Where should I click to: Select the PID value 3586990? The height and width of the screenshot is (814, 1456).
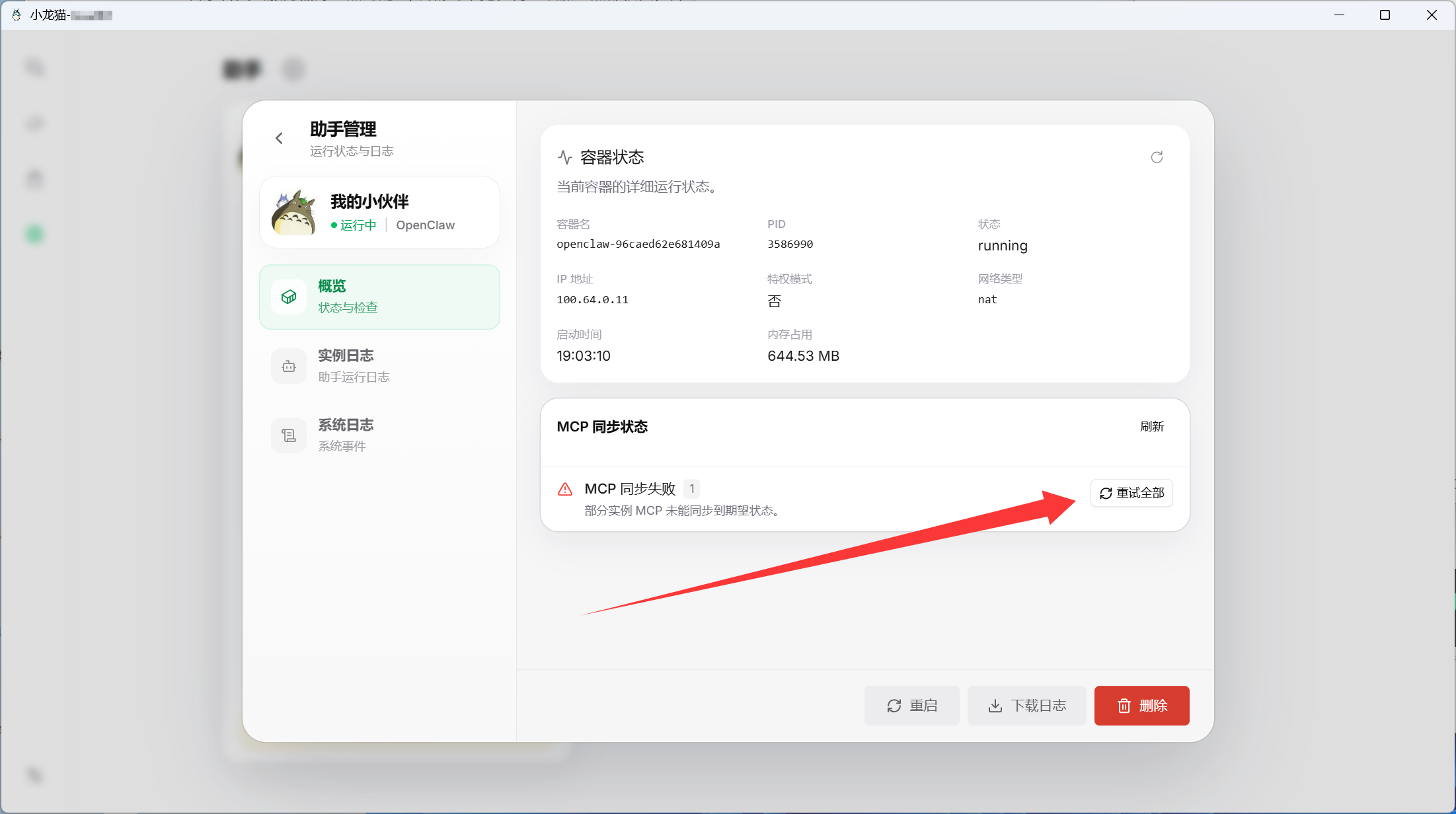pyautogui.click(x=790, y=244)
